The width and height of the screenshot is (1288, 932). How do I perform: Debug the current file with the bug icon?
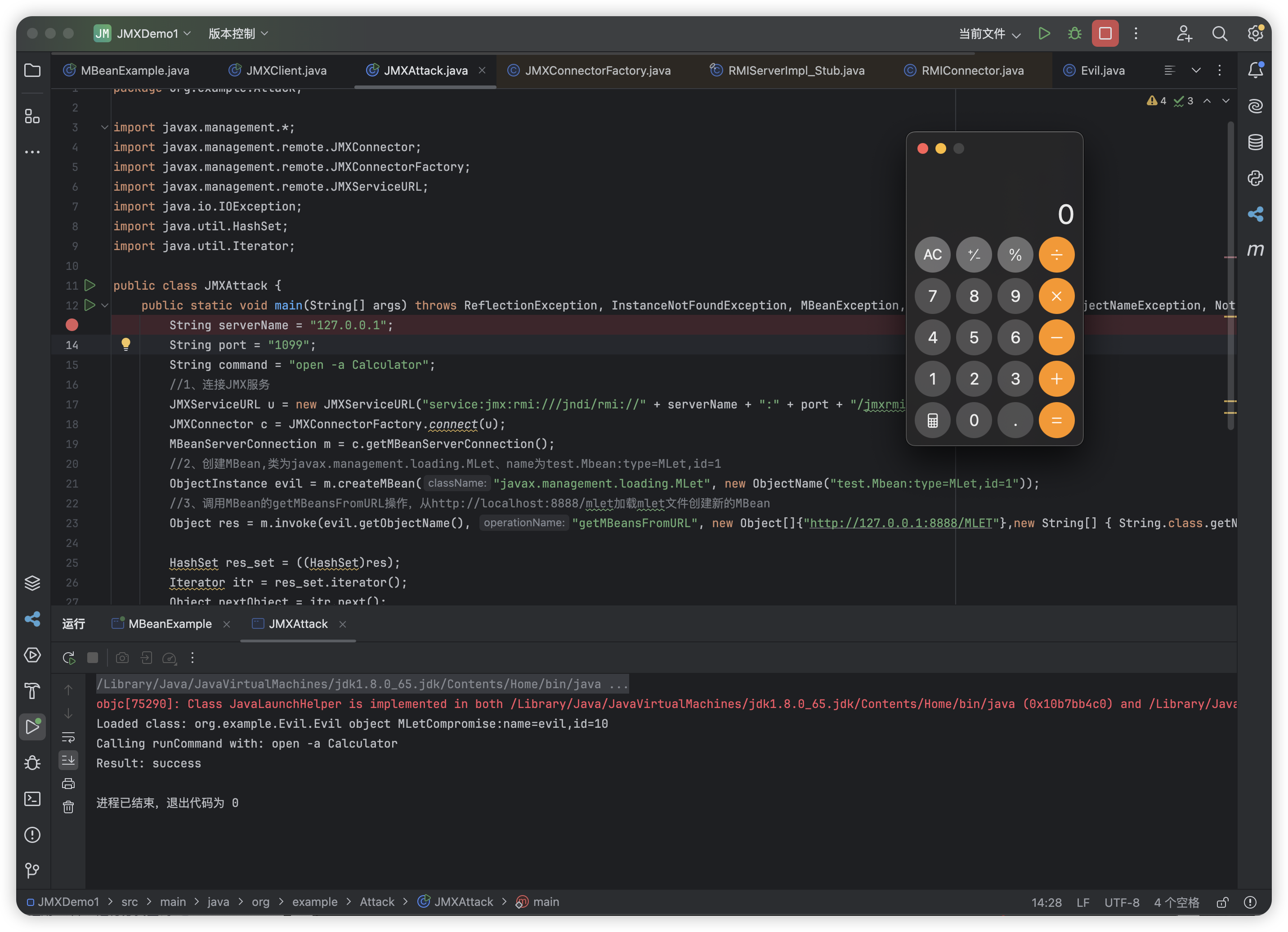1074,33
